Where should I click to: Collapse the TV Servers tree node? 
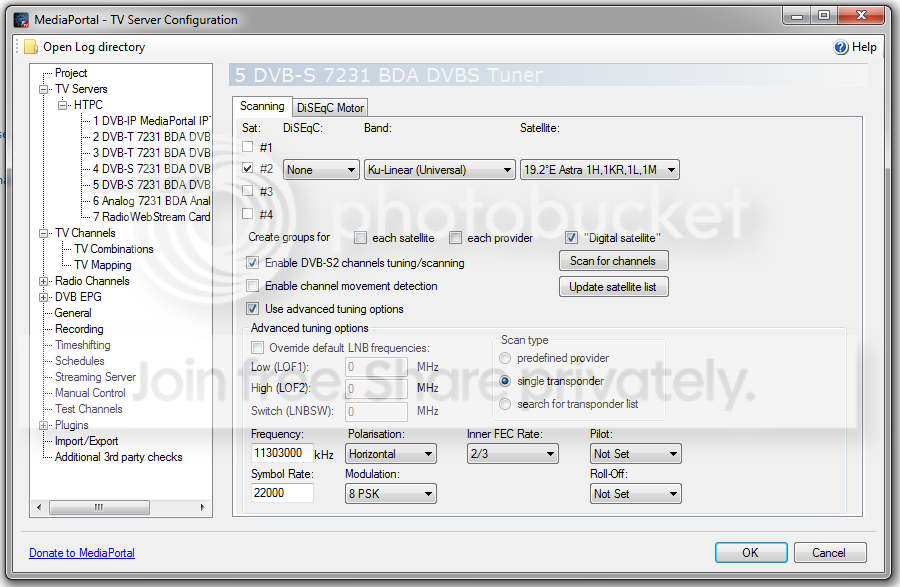point(44,90)
